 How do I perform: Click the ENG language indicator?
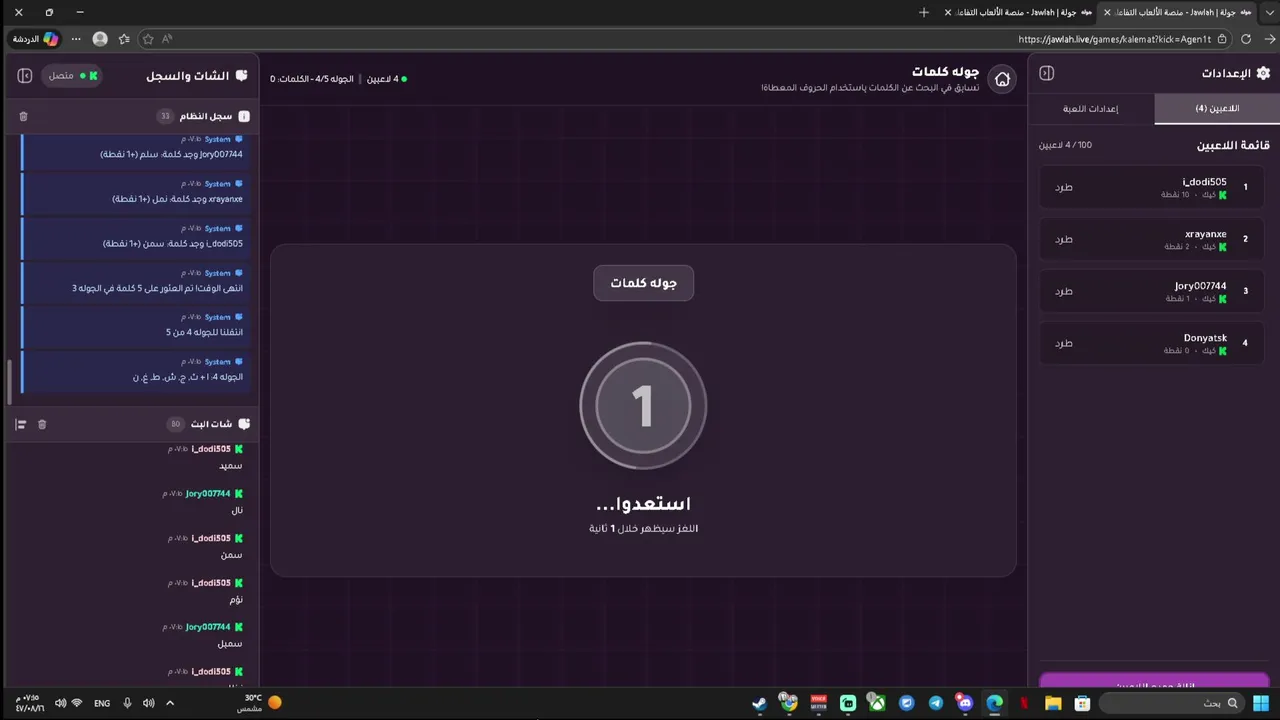point(102,703)
